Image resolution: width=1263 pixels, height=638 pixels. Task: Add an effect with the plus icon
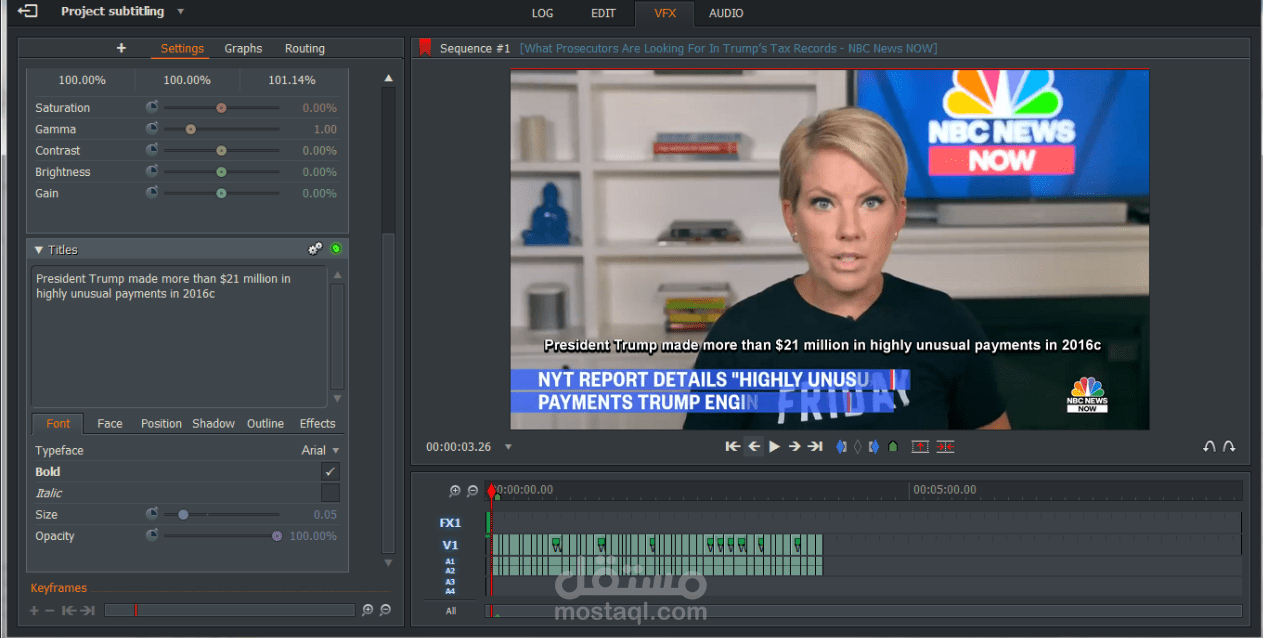point(121,48)
